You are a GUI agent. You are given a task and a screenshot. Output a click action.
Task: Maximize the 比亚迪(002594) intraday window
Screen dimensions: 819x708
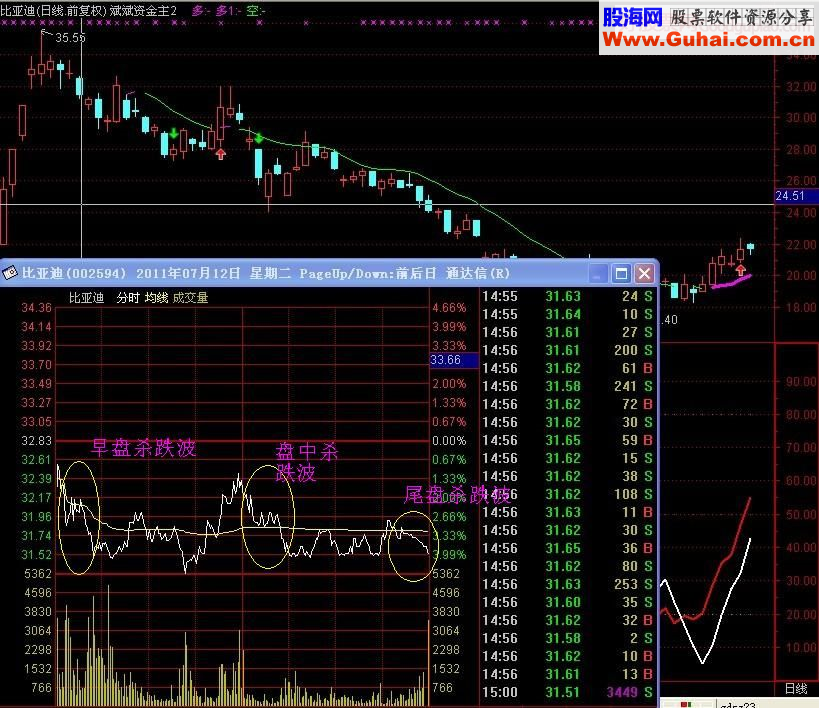(x=621, y=273)
